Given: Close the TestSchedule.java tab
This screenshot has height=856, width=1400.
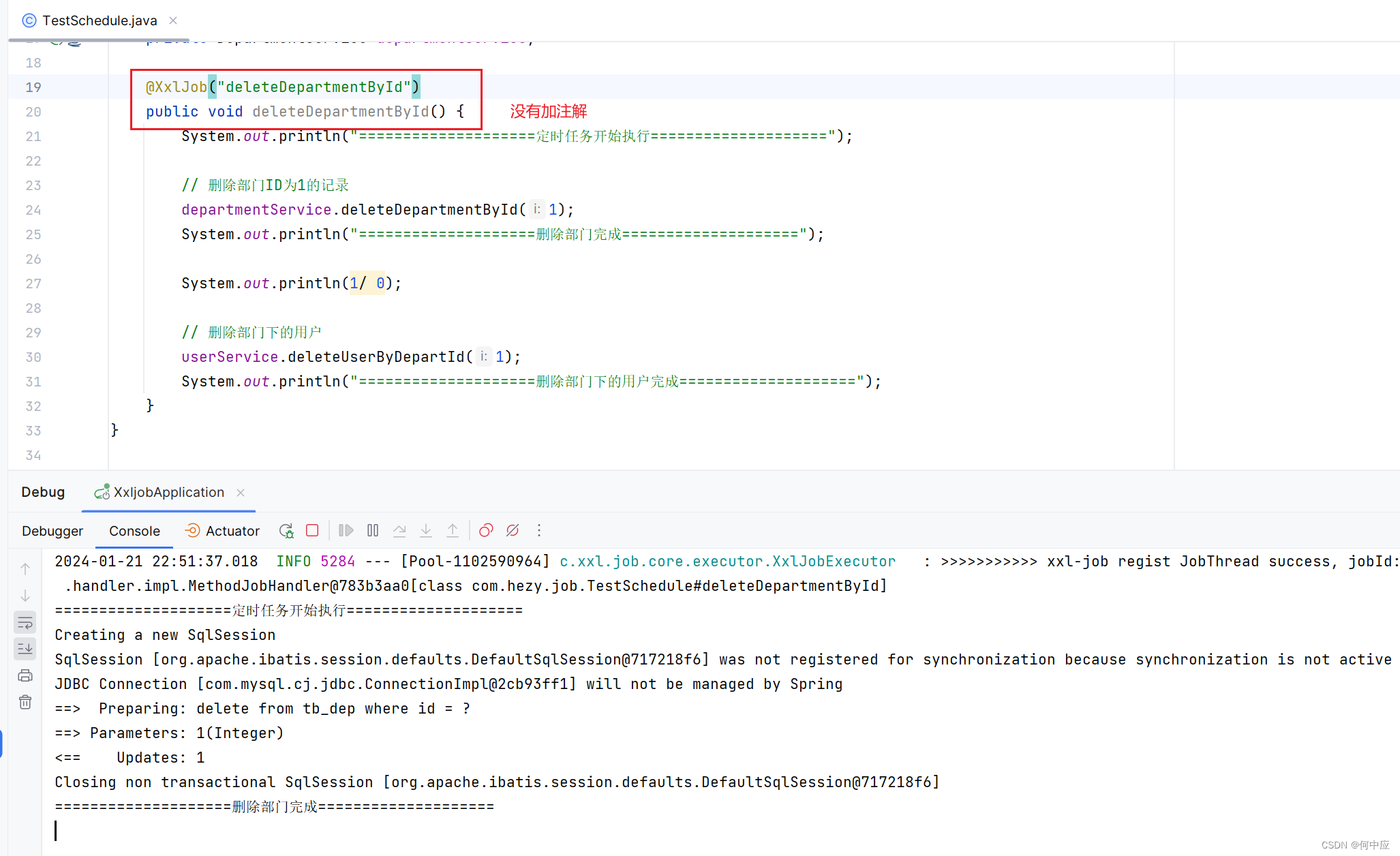Looking at the screenshot, I should click(173, 20).
